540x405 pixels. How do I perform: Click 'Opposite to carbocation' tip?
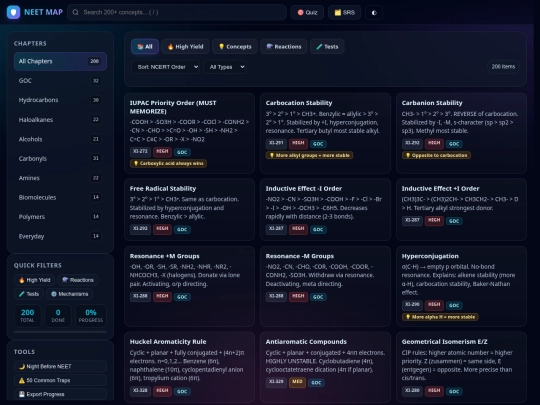[436, 155]
